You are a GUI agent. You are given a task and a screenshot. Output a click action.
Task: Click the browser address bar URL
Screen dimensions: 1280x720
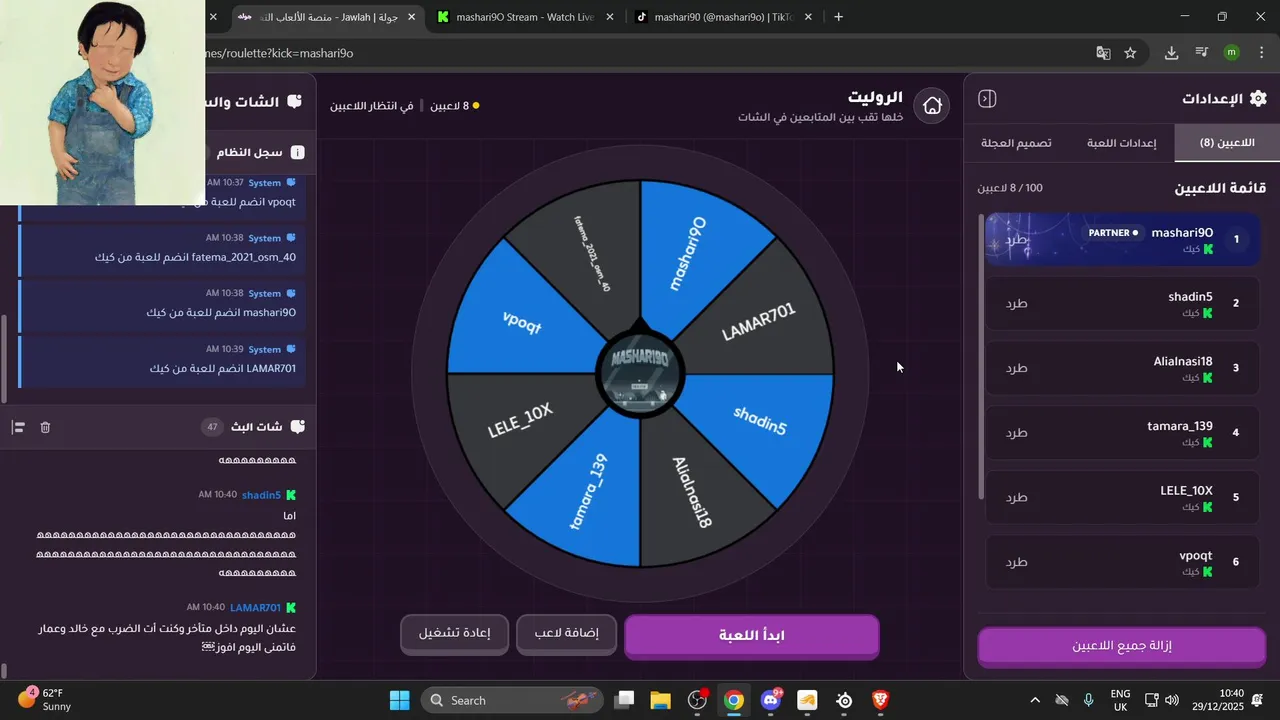click(280, 53)
